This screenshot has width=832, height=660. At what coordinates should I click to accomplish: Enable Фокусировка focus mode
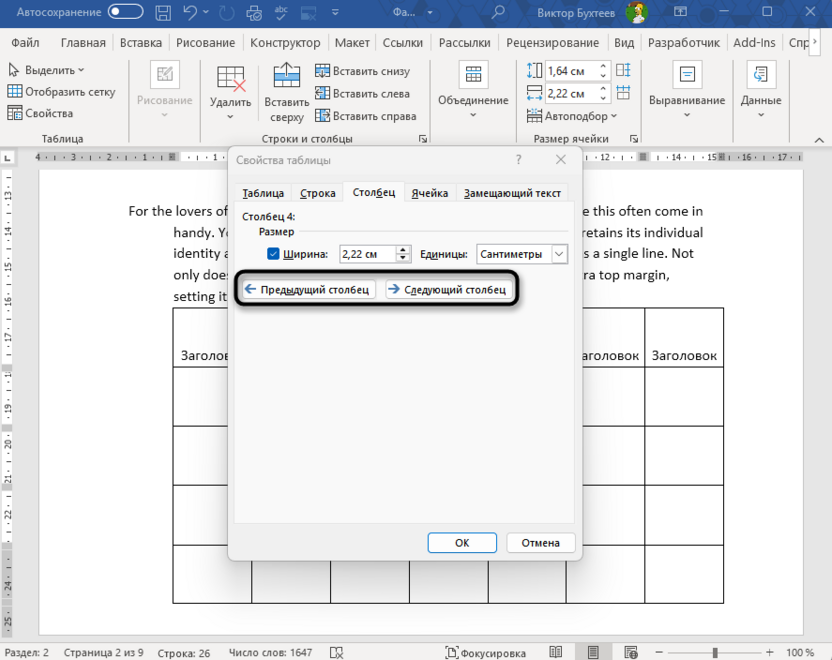tap(486, 653)
